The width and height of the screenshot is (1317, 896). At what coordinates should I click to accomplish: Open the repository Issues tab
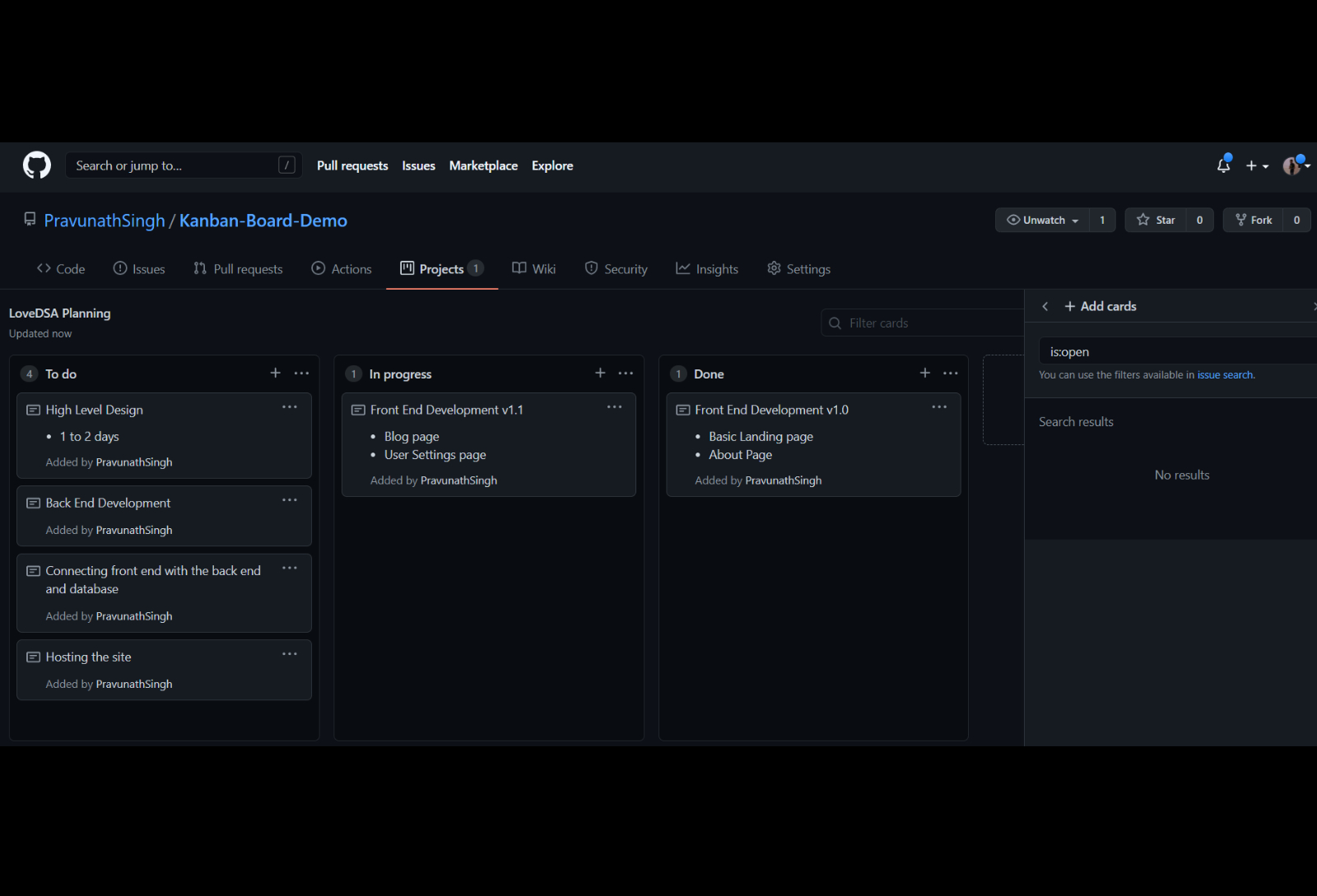pos(139,269)
